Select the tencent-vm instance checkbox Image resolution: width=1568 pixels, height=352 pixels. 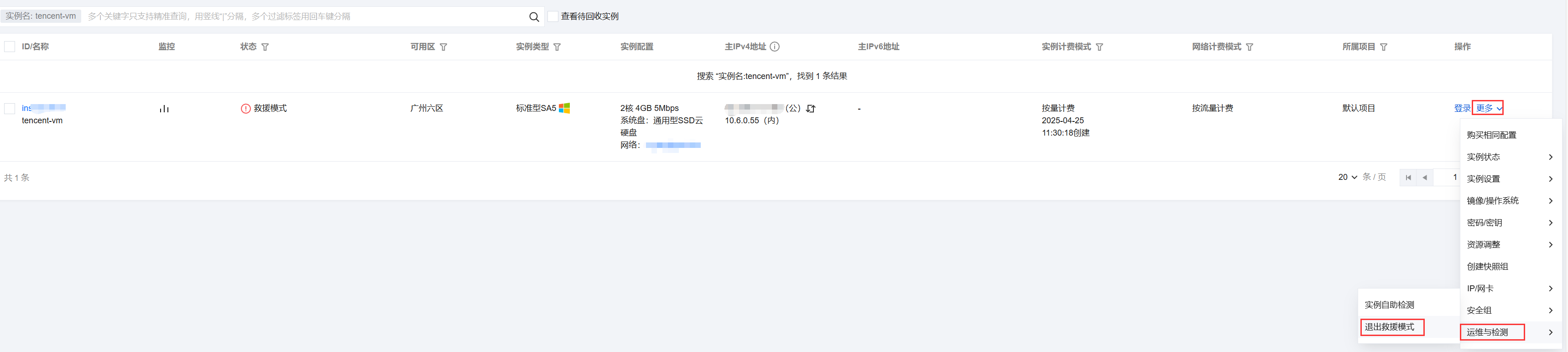[x=10, y=108]
